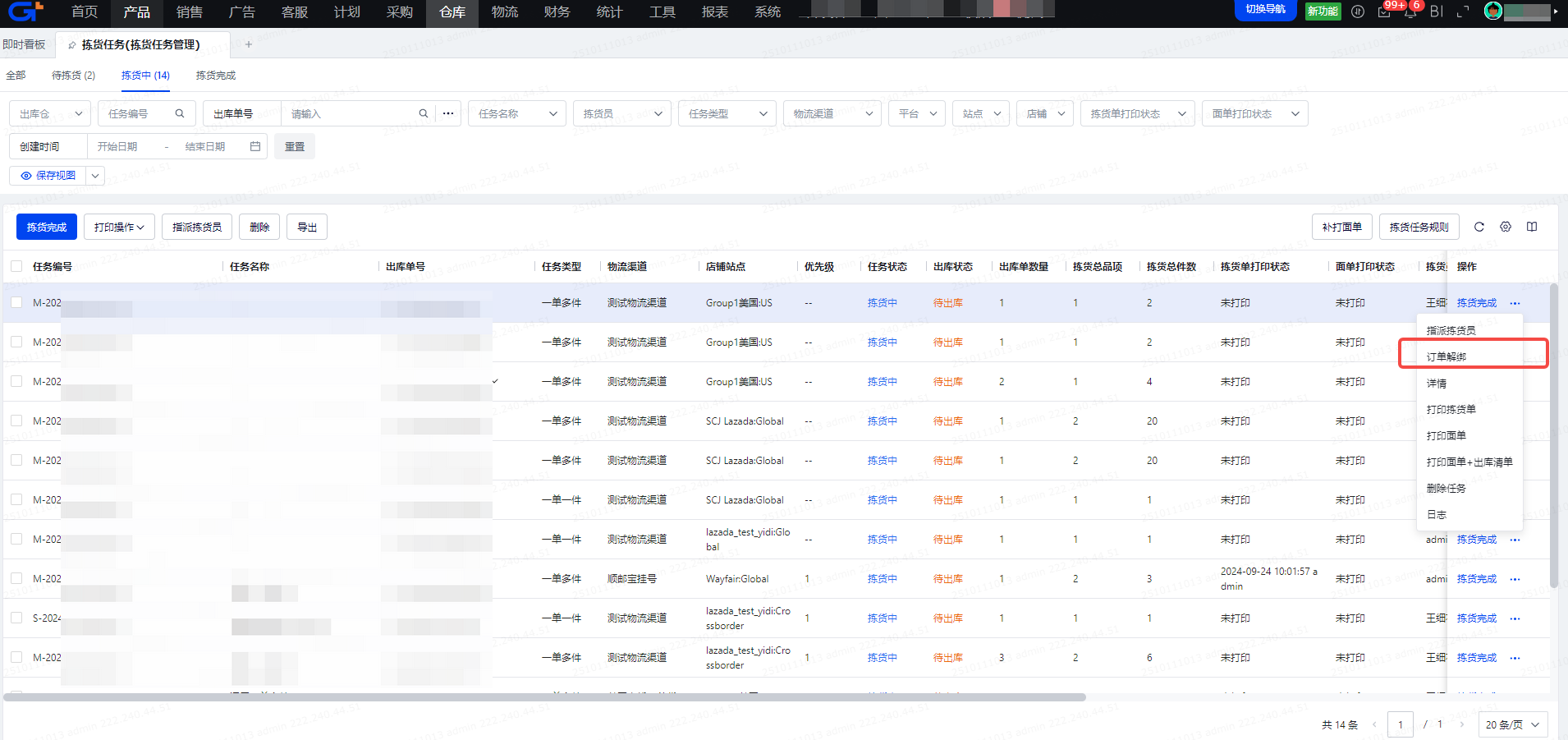Viewport: 1568px width, 740px height.
Task: Select the checkbox for row starting S-2024
Action: click(x=16, y=618)
